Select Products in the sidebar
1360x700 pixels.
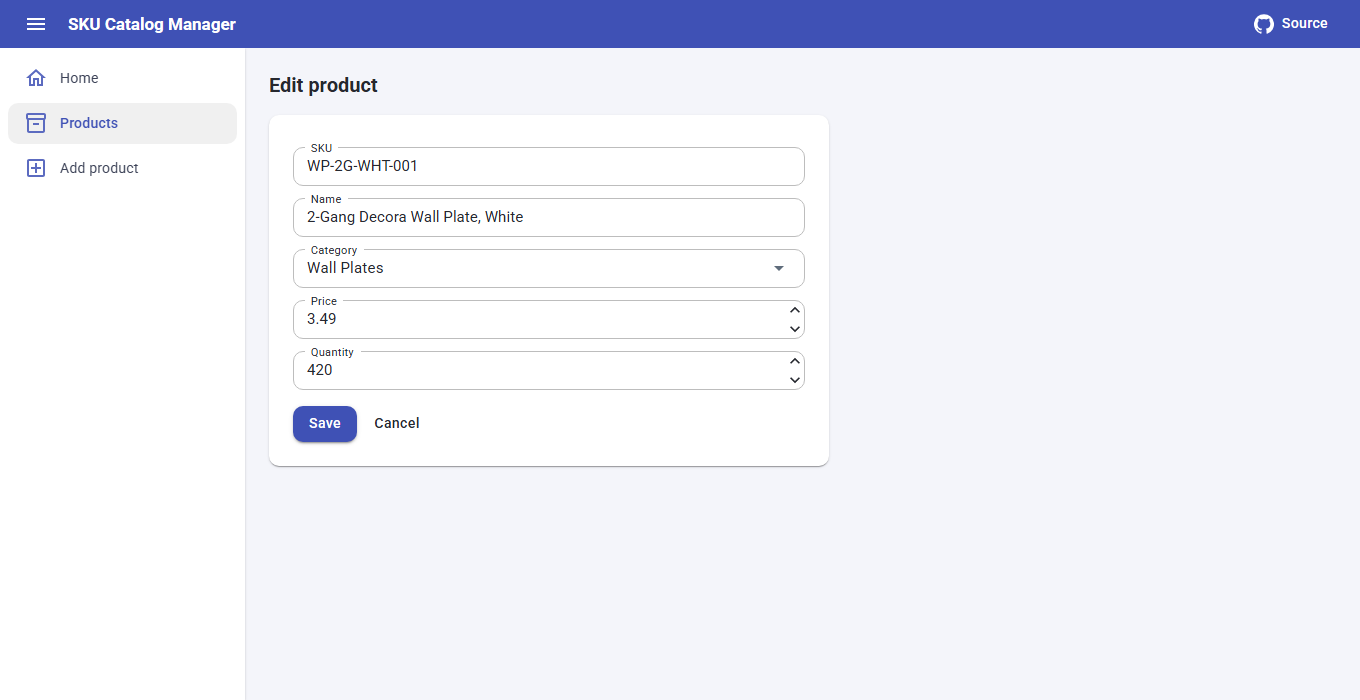[122, 123]
